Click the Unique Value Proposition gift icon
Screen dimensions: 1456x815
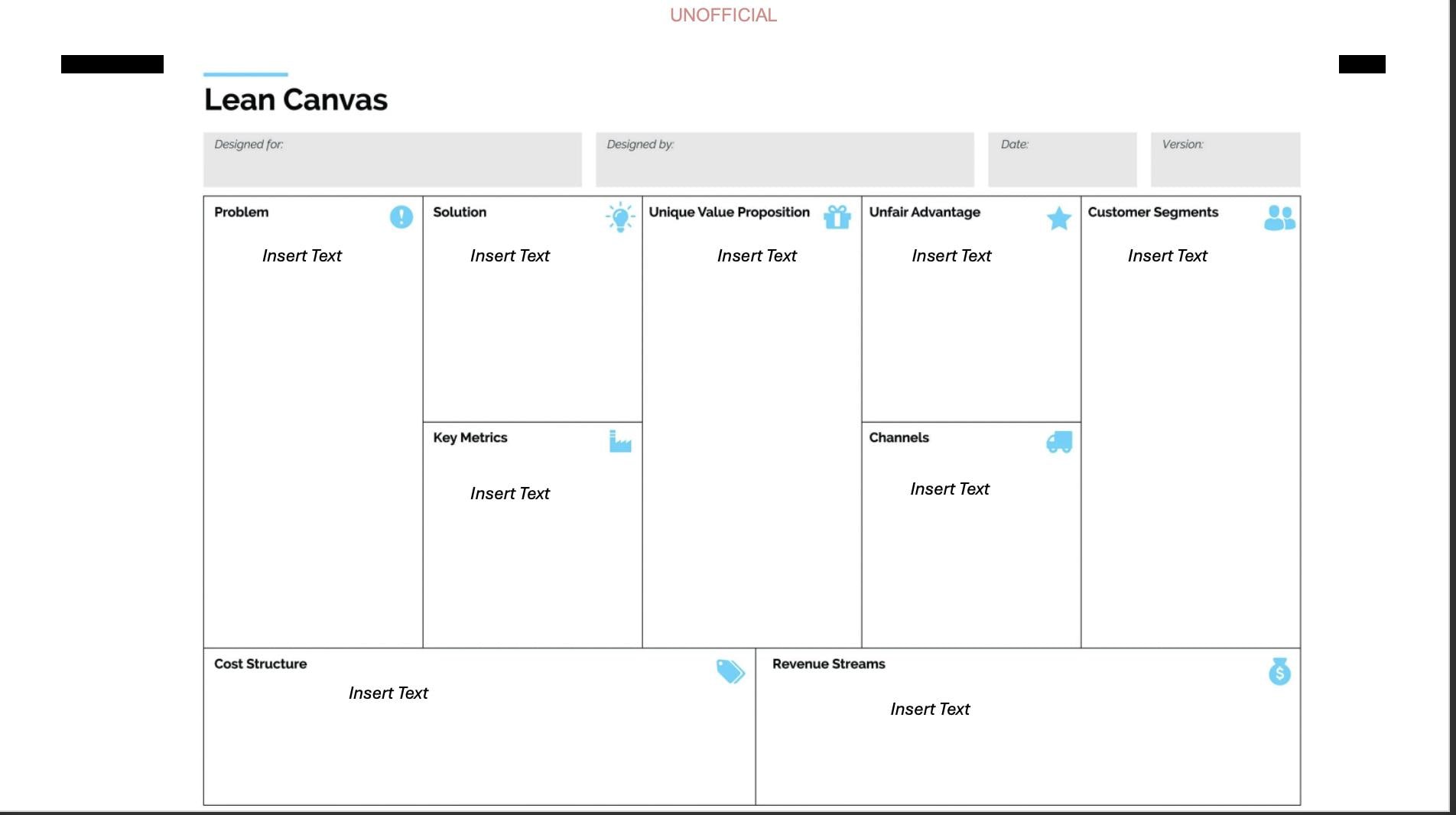837,217
